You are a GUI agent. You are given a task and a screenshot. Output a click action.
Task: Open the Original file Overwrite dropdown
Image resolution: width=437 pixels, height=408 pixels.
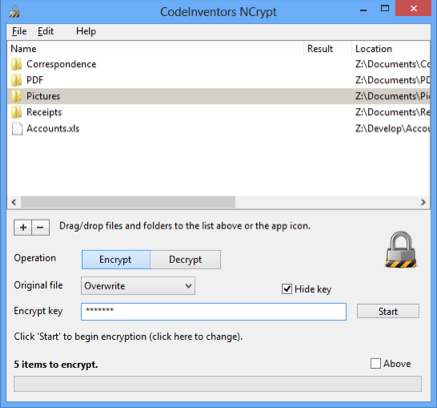(x=138, y=286)
